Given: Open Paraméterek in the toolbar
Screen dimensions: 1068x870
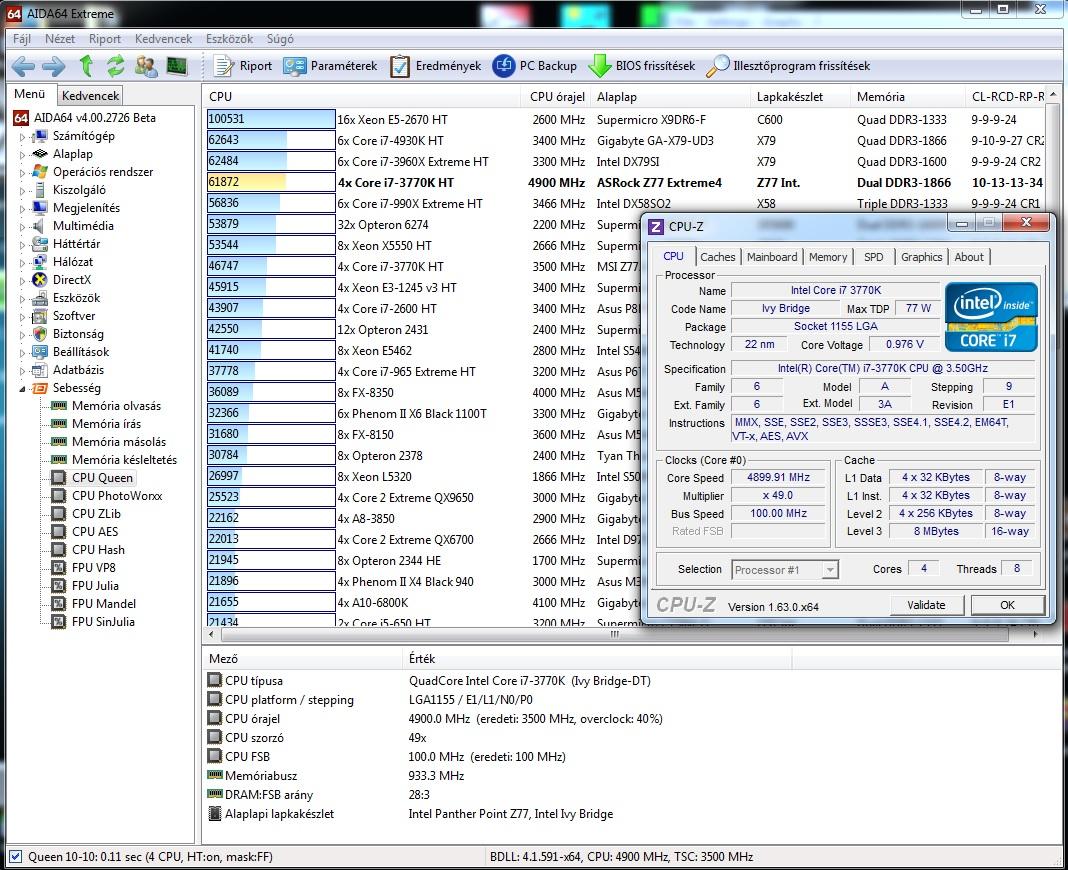Looking at the screenshot, I should tap(330, 66).
